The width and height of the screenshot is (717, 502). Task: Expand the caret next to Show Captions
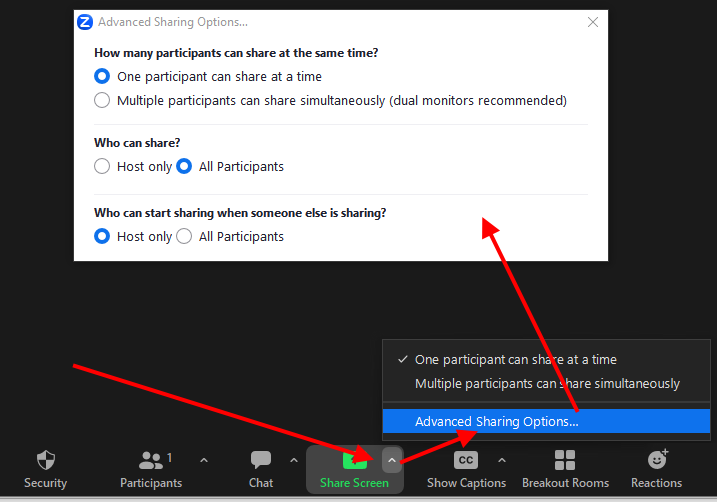click(502, 460)
